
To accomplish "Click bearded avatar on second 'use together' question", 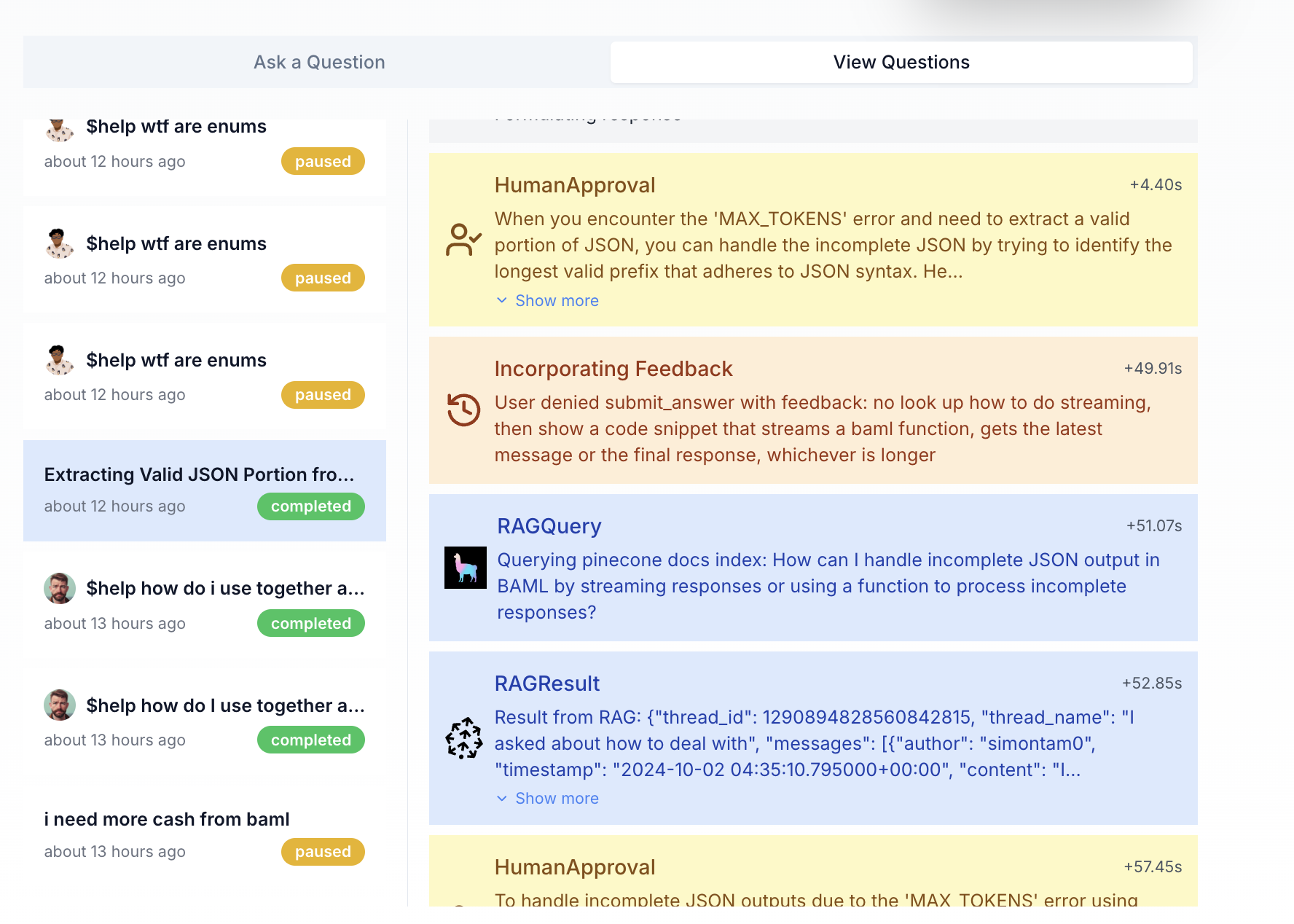I will click(60, 705).
